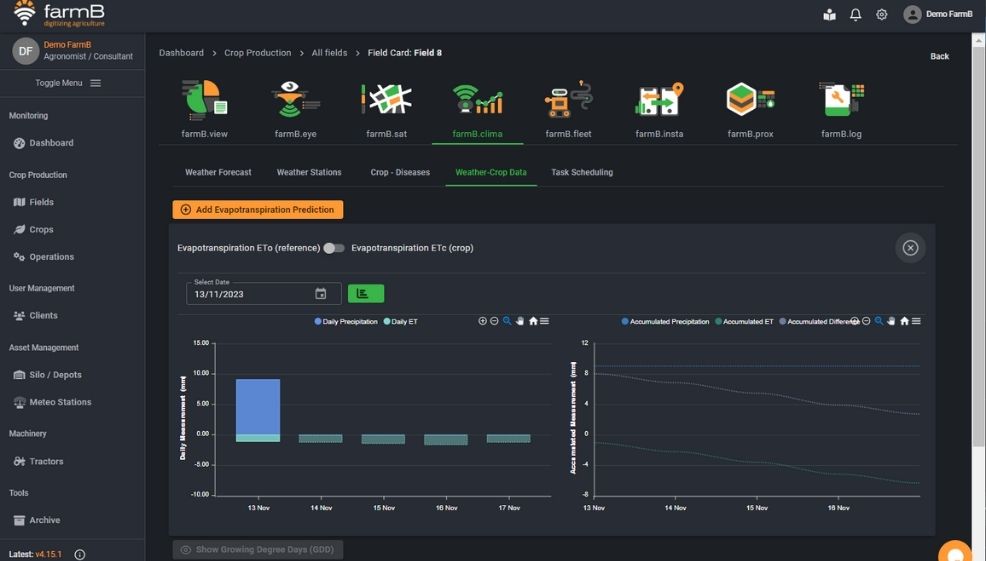The image size is (986, 561).
Task: Toggle Daily ET legend series
Action: [x=401, y=321]
